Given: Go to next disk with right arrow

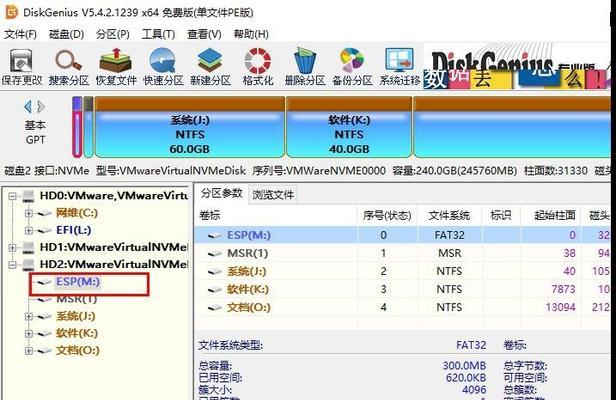Looking at the screenshot, I should click(41, 106).
